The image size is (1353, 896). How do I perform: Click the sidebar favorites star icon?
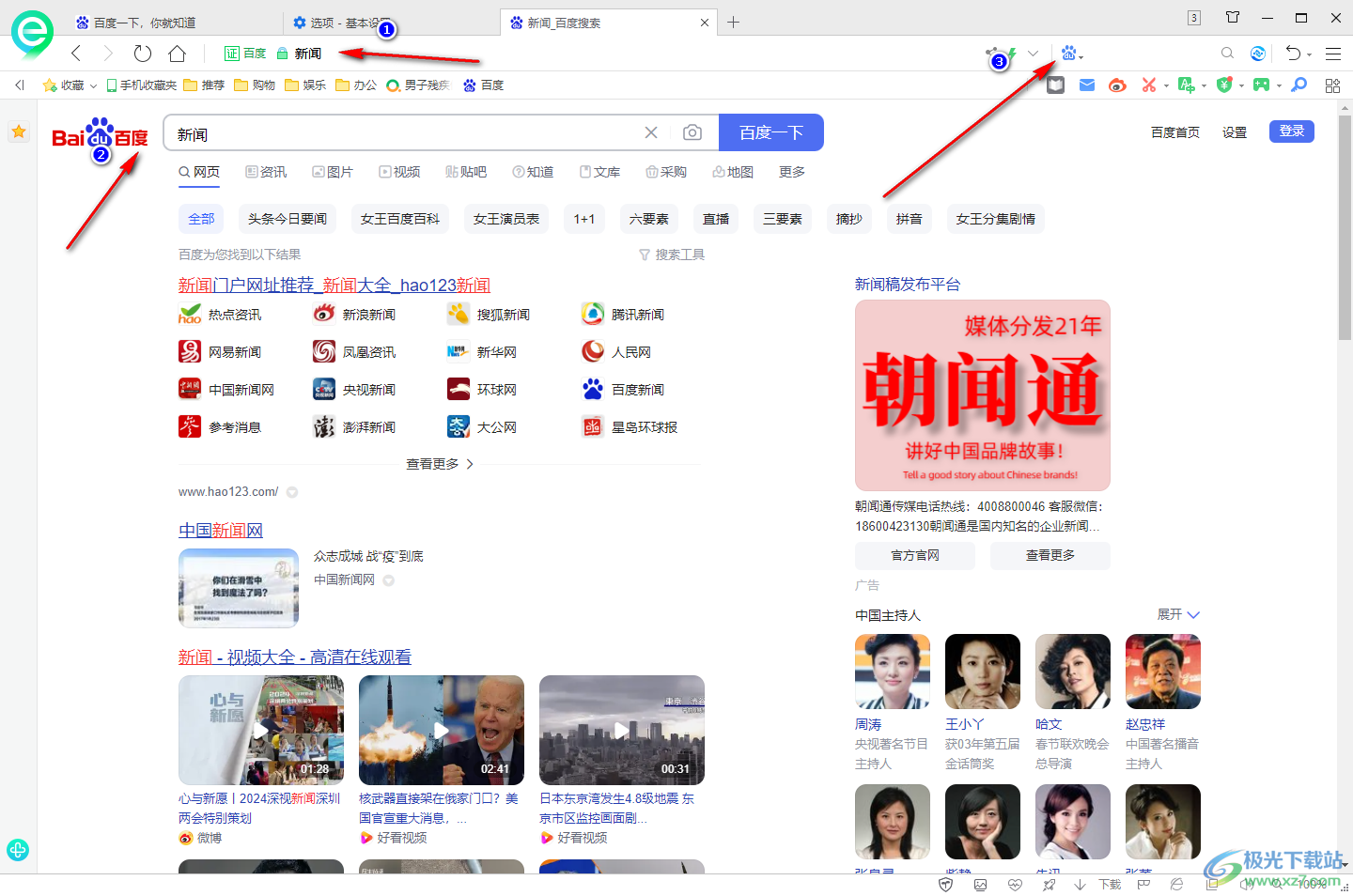(19, 131)
